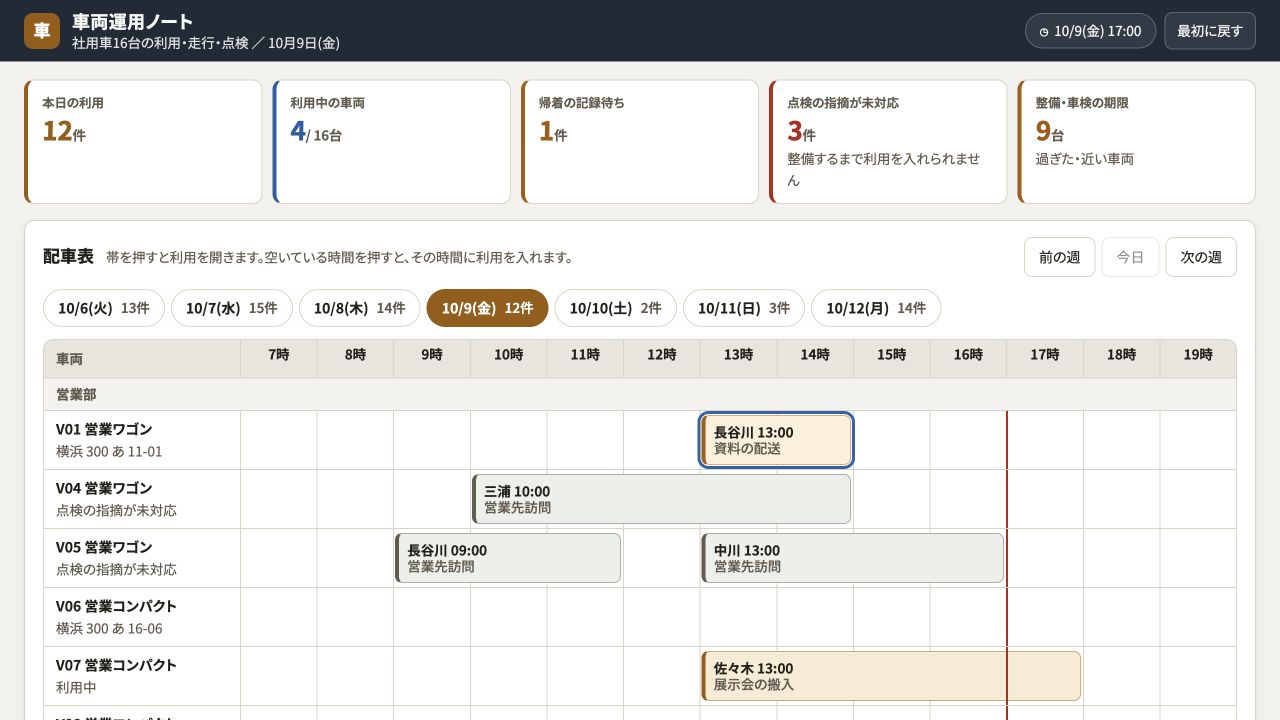Click the 車 app logo icon

[42, 31]
